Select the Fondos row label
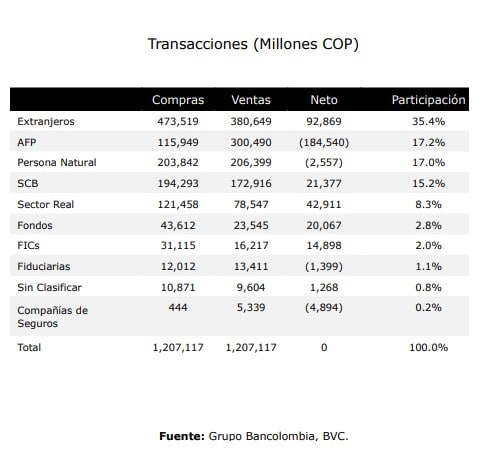The width and height of the screenshot is (479, 455). [35, 225]
